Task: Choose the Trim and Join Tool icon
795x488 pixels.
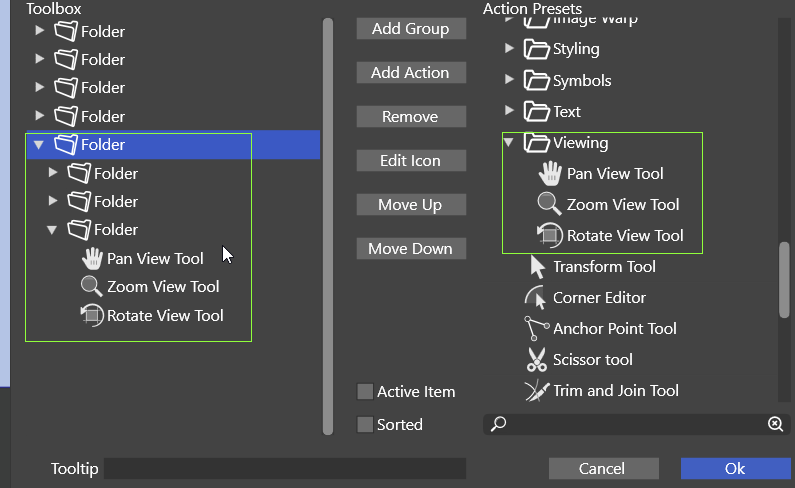Action: click(536, 391)
